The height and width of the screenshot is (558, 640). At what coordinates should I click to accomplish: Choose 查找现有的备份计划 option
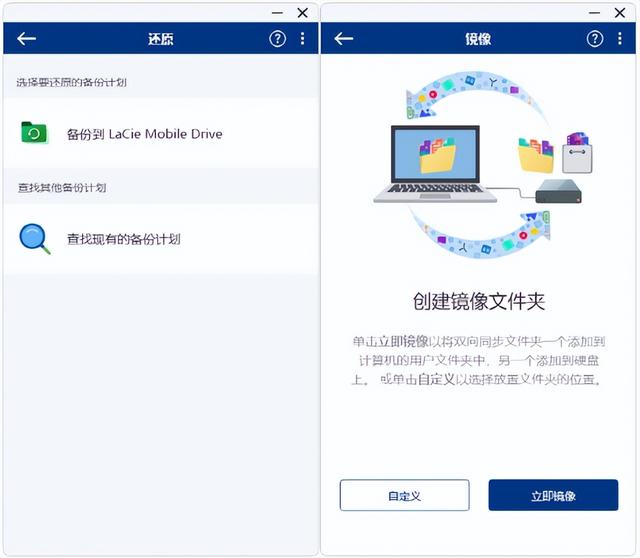tap(161, 239)
